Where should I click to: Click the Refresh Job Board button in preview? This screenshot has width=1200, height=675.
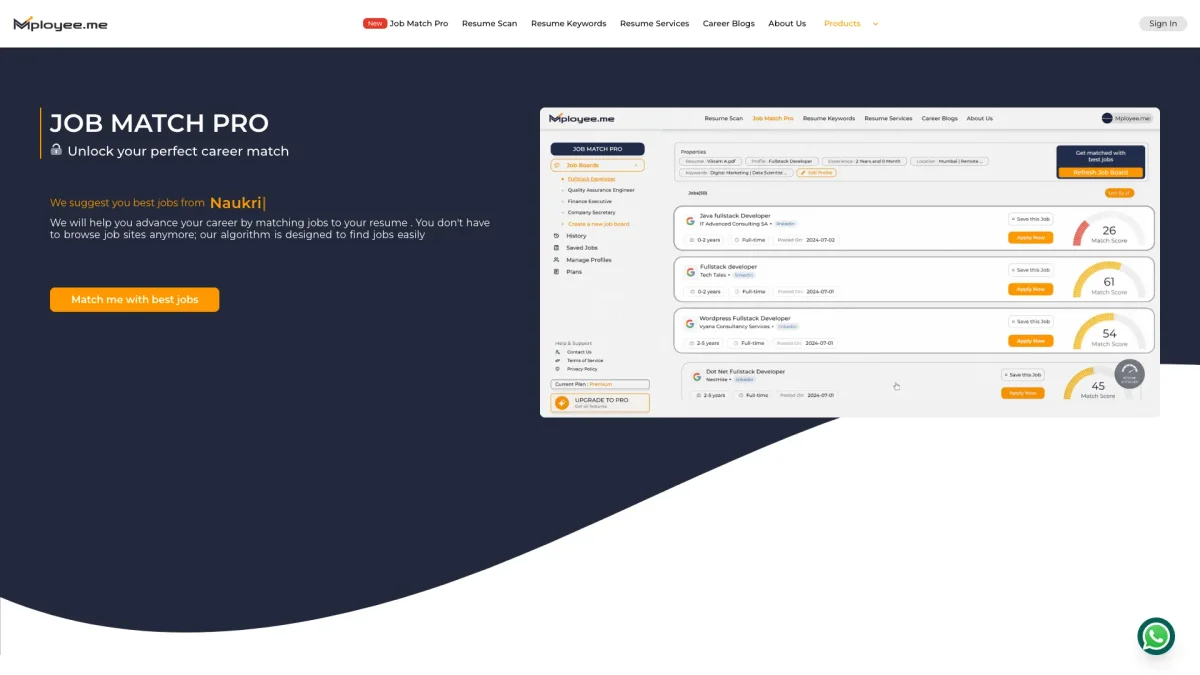click(x=1100, y=172)
